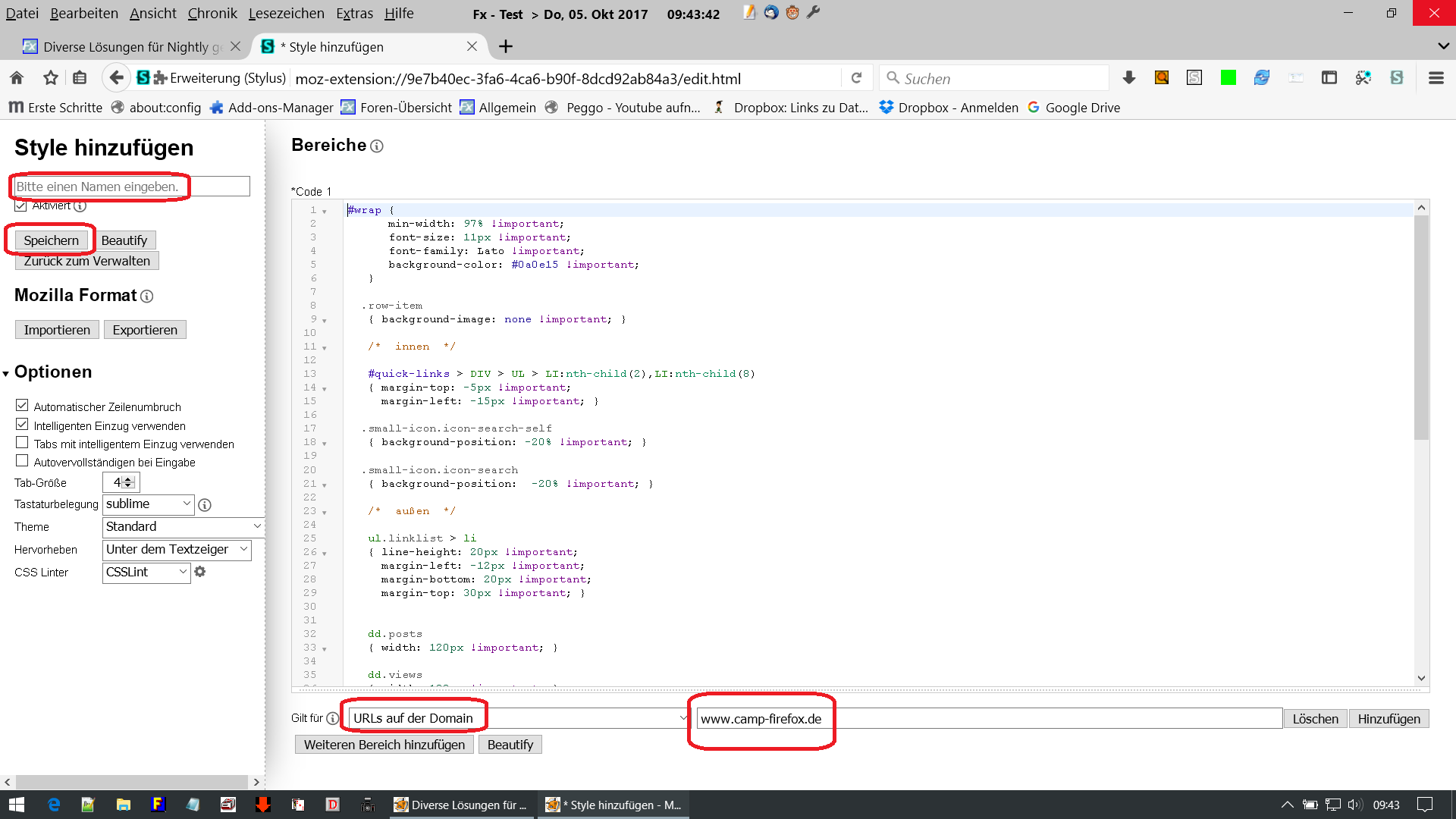
Task: Toggle Automatischer Zeilenumbruch checkbox
Action: [22, 406]
